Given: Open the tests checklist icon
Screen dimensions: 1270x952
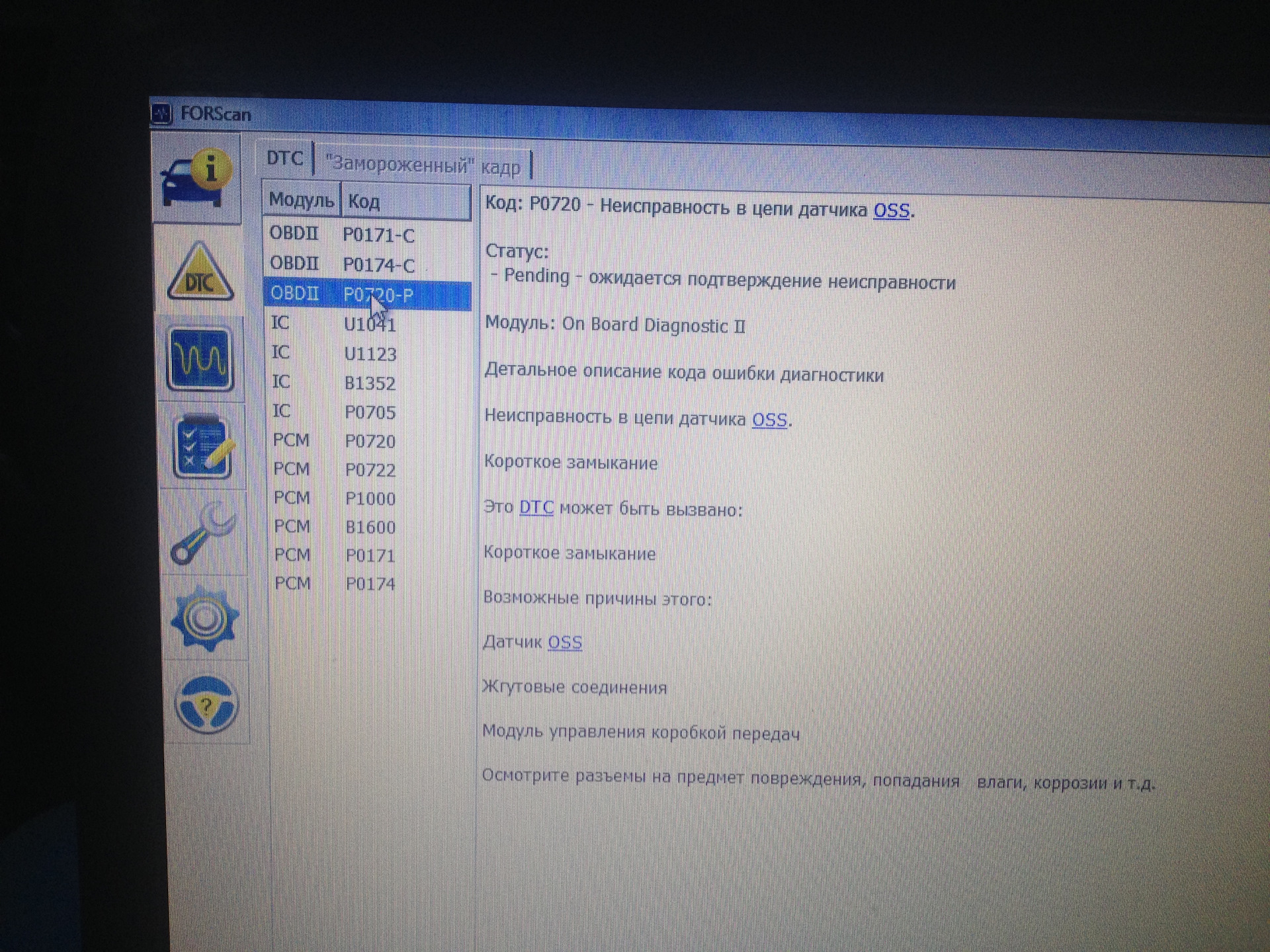Looking at the screenshot, I should point(202,446).
